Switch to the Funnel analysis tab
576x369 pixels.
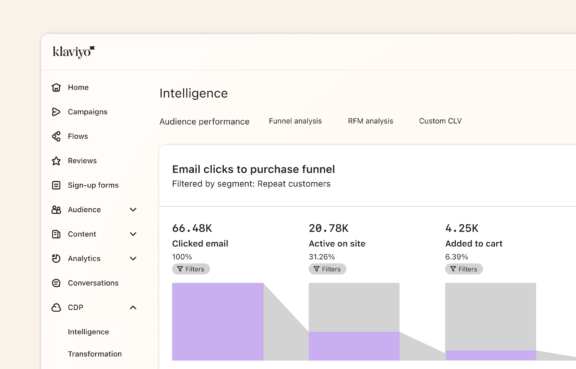[x=295, y=121]
